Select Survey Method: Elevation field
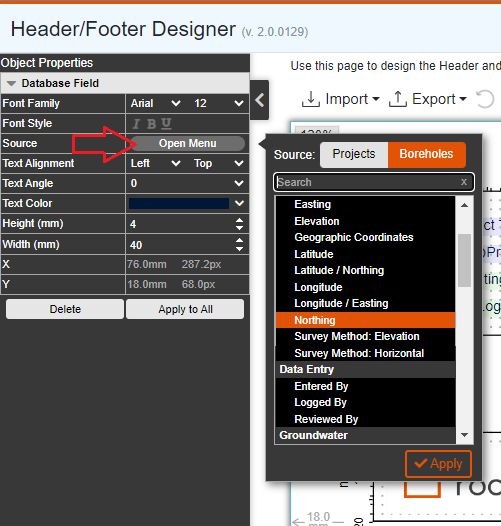This screenshot has height=526, width=501. tap(365, 336)
